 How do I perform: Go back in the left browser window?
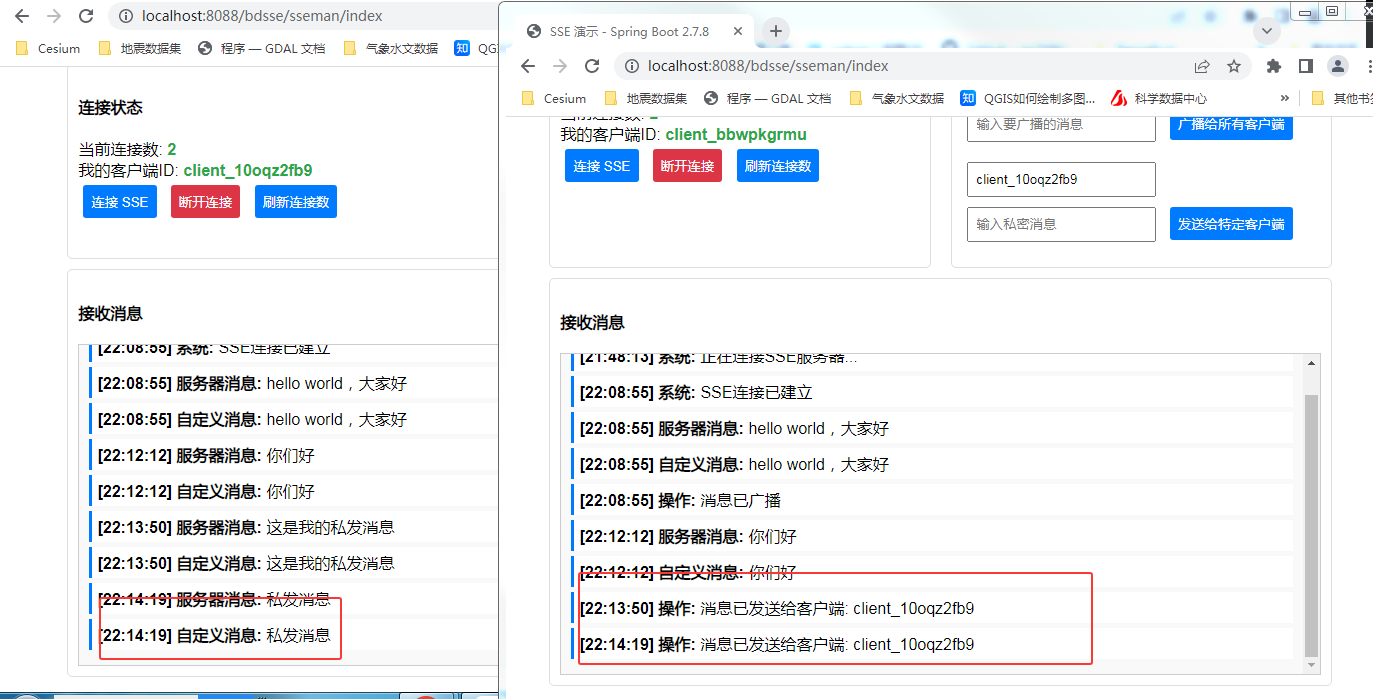[22, 16]
